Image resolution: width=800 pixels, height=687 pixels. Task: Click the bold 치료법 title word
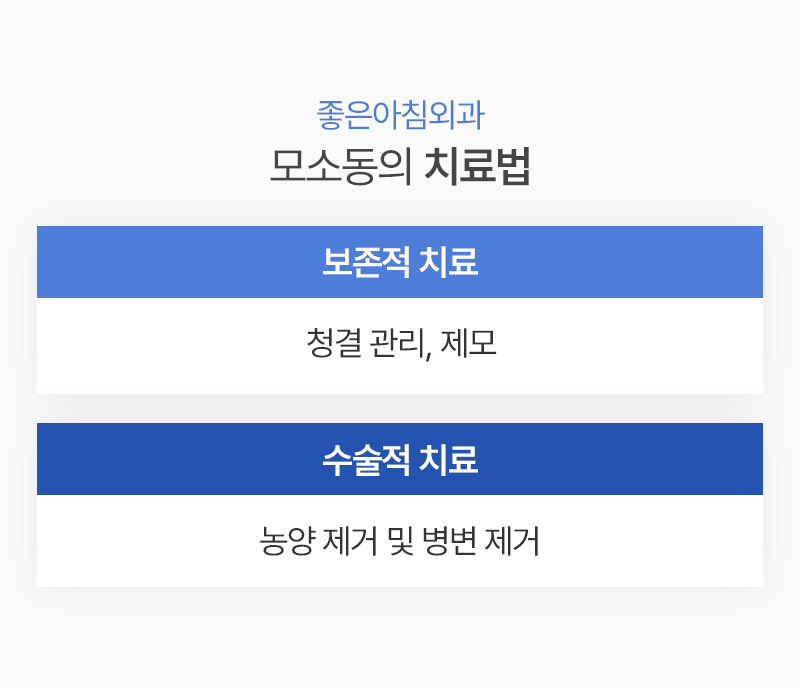476,168
